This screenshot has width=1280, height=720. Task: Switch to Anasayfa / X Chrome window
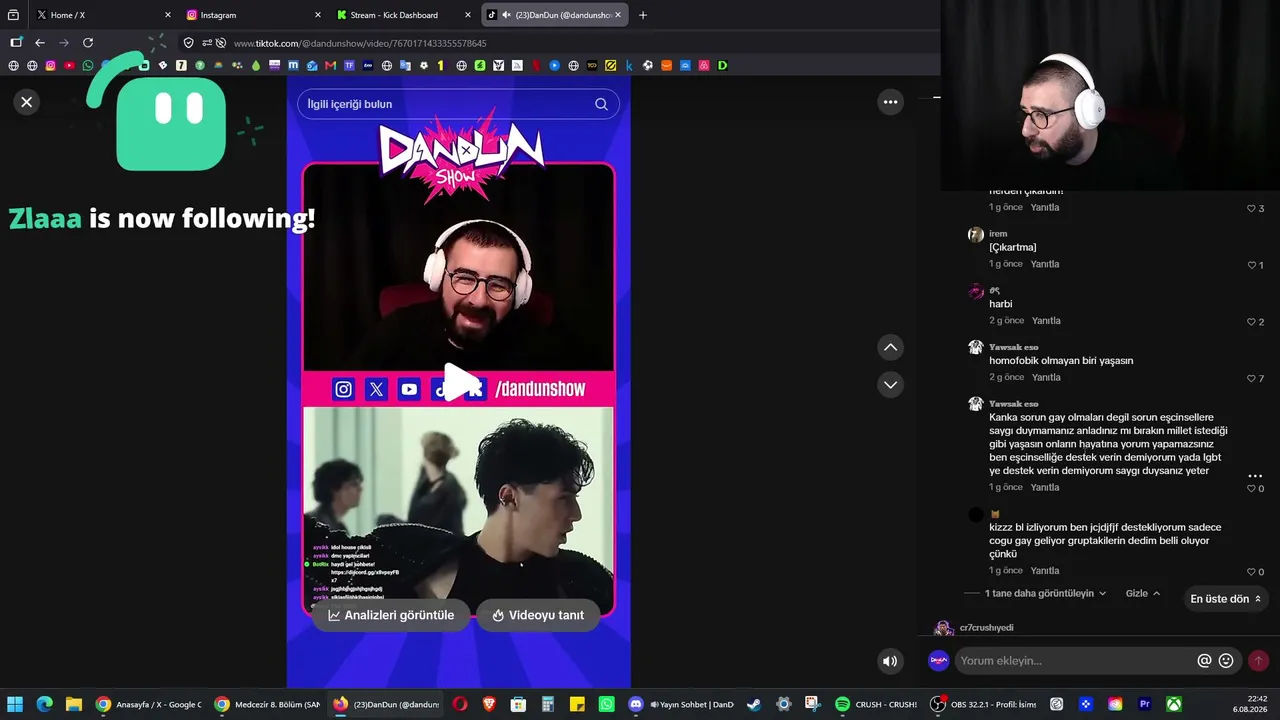click(148, 704)
